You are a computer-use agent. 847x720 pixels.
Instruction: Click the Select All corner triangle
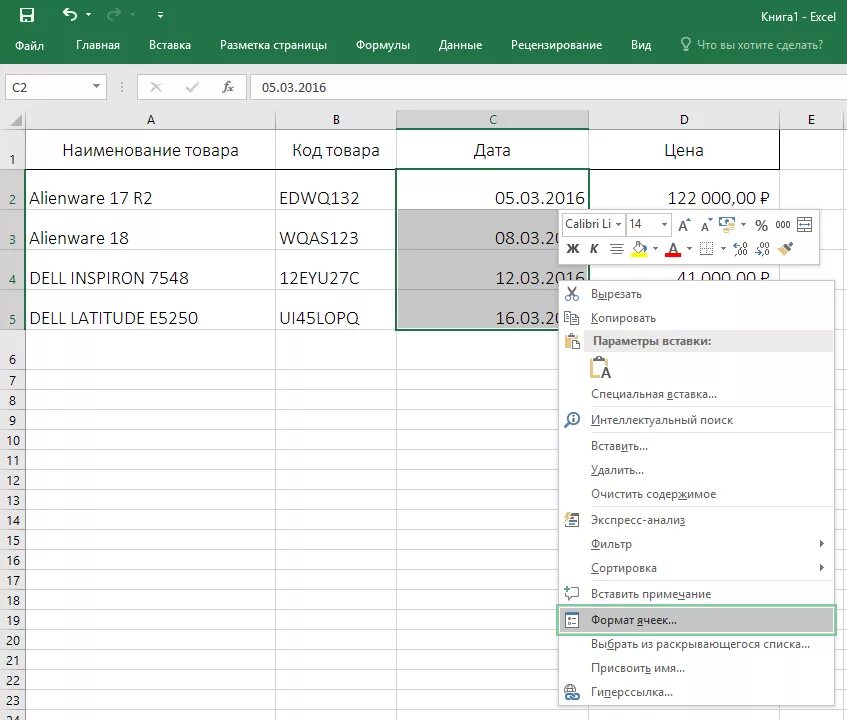point(16,119)
